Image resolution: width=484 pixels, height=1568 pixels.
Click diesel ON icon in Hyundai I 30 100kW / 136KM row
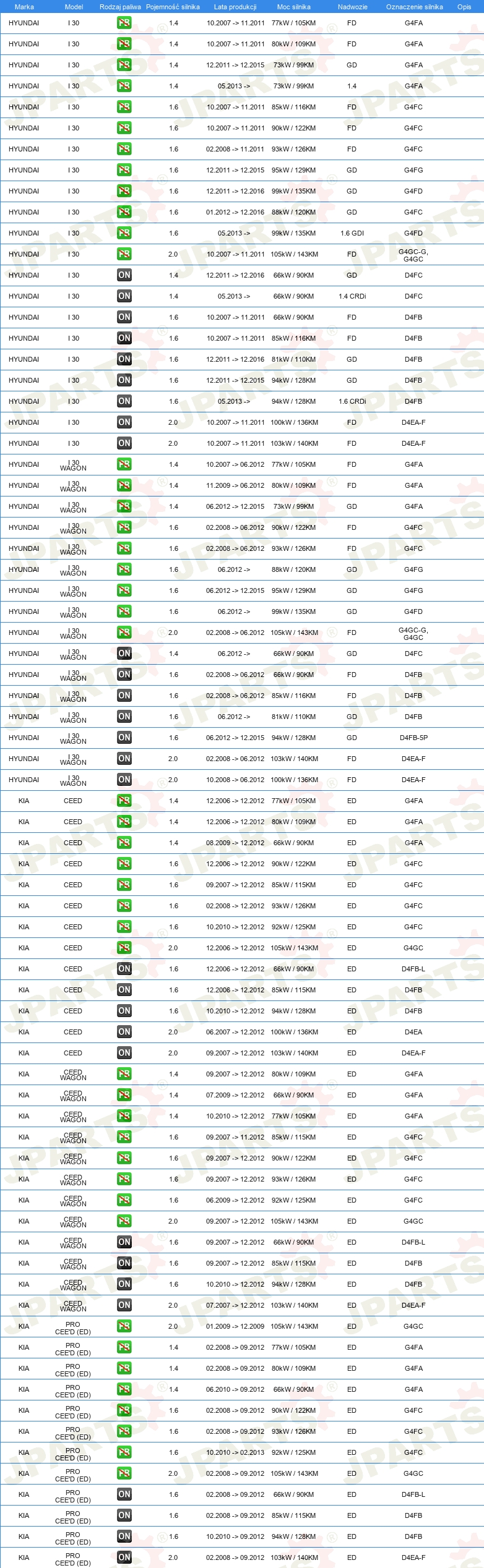124,422
